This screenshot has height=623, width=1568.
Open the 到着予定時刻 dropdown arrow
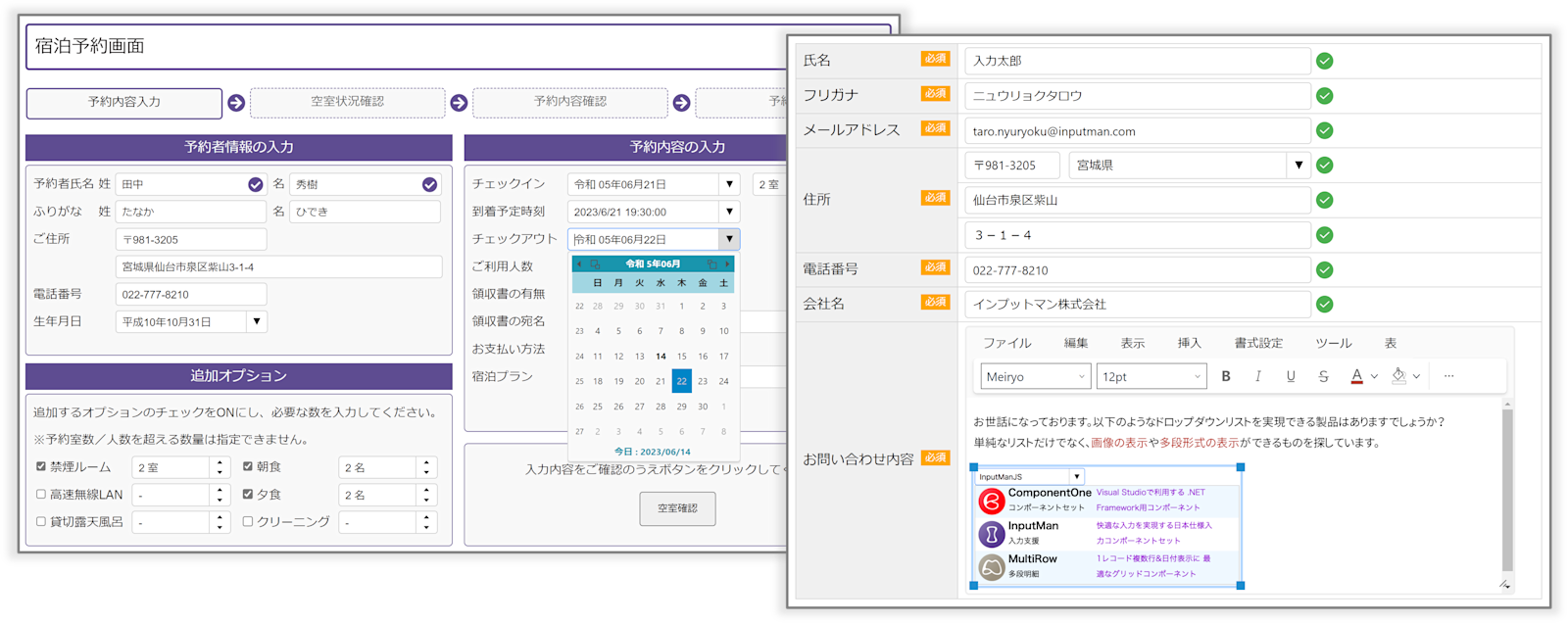pyautogui.click(x=729, y=212)
